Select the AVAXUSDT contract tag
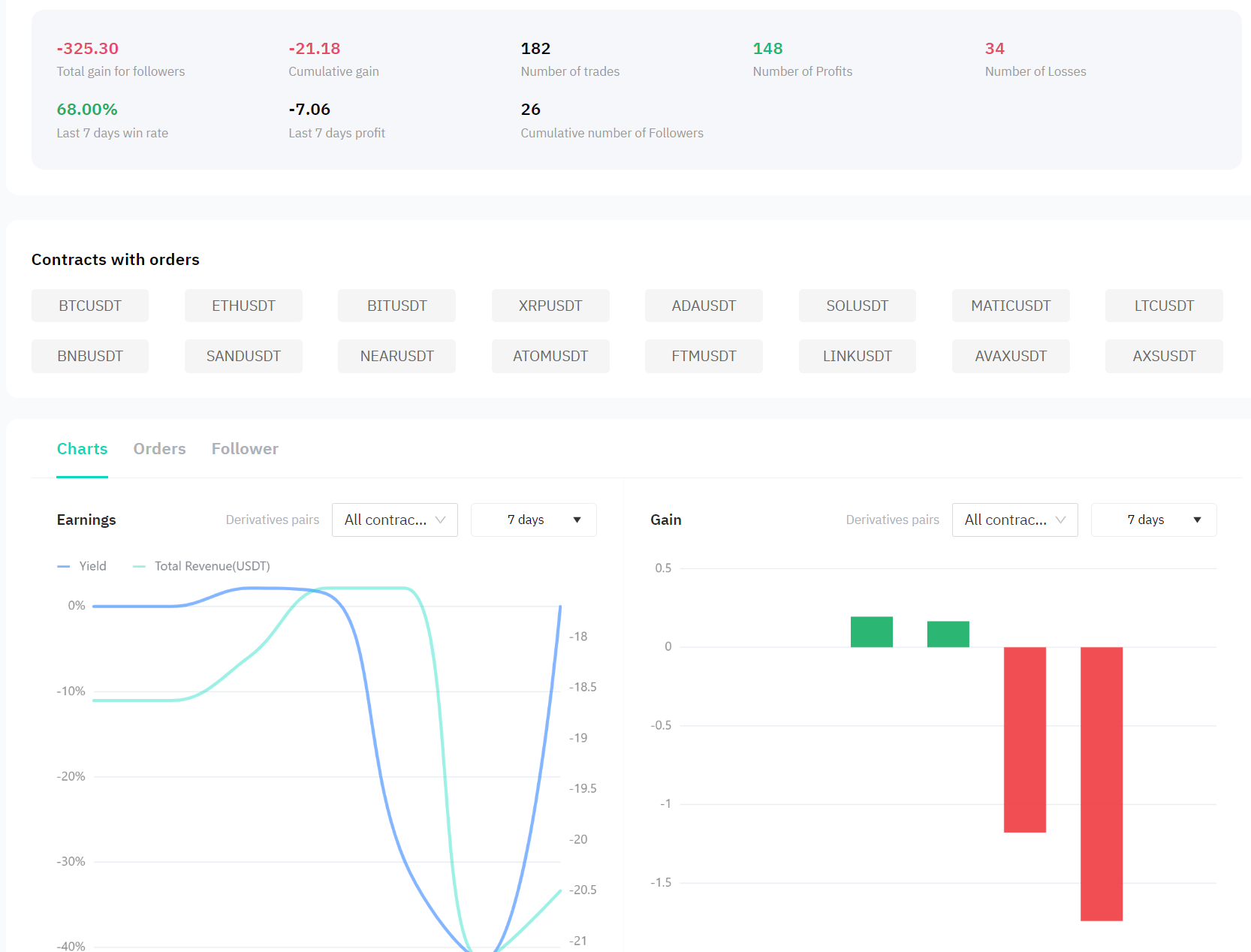Viewport: 1251px width, 952px height. (1011, 356)
